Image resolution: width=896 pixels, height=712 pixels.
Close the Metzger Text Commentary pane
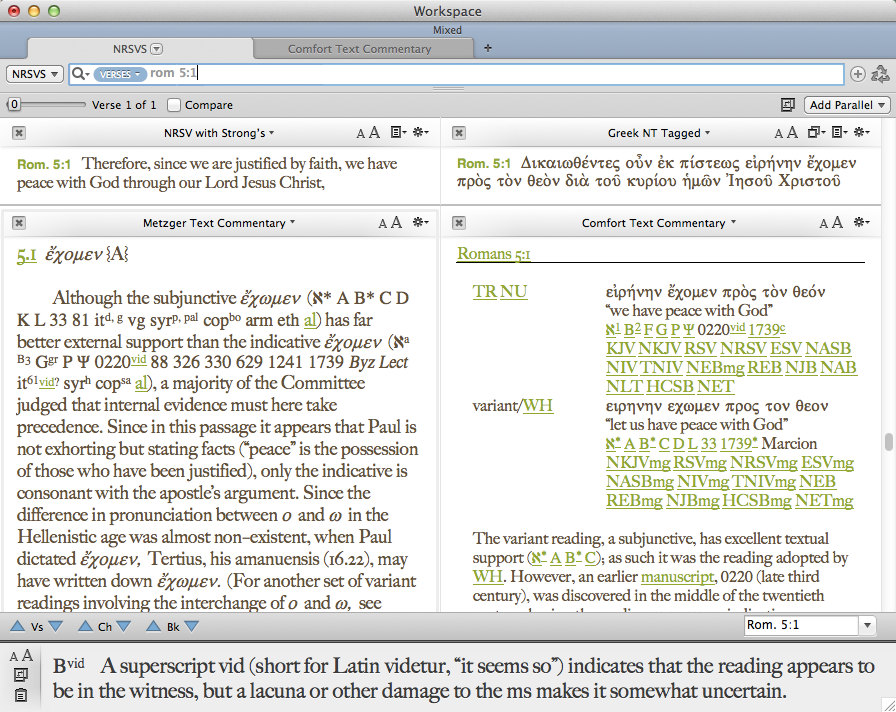(x=19, y=222)
